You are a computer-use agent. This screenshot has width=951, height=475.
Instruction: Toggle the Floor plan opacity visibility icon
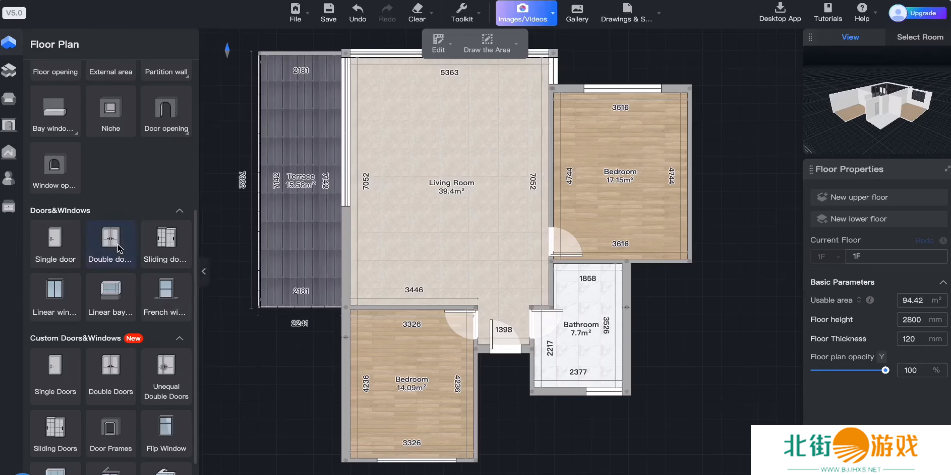pyautogui.click(x=881, y=356)
